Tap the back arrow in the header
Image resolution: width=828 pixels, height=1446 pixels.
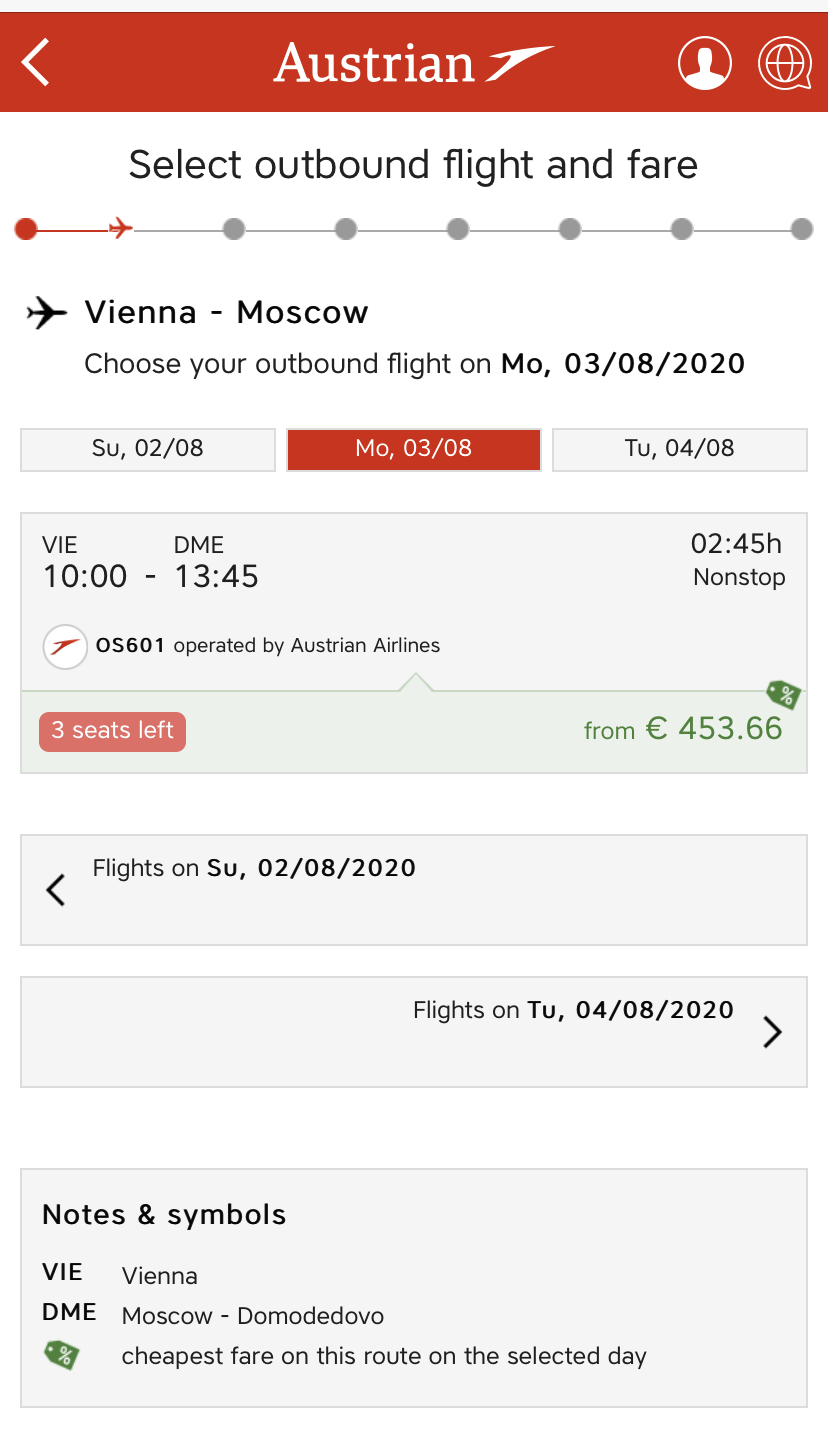(x=36, y=62)
